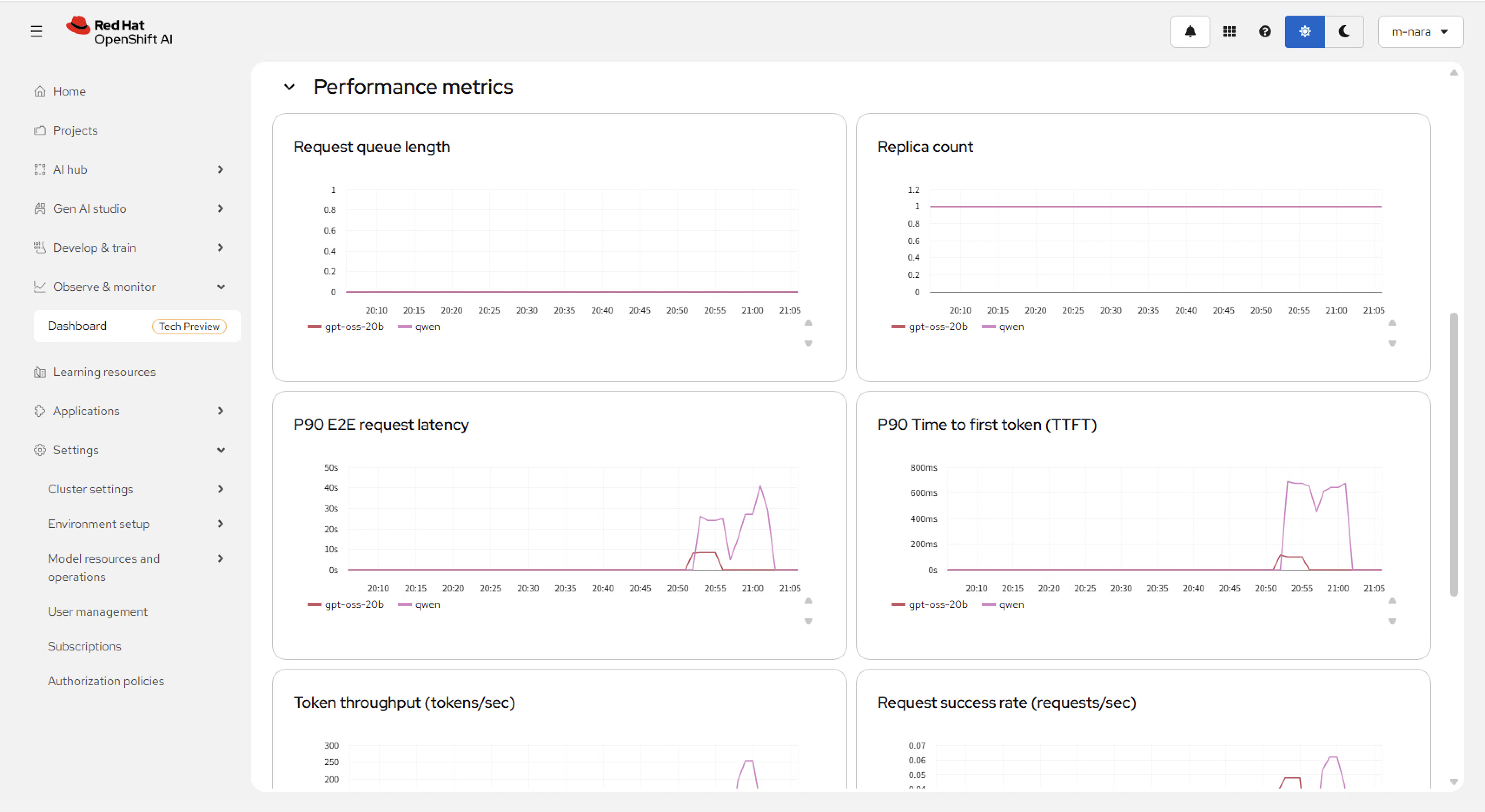Screen dimensions: 1485x812
Task: Click the Learning resources icon
Action: pos(40,372)
